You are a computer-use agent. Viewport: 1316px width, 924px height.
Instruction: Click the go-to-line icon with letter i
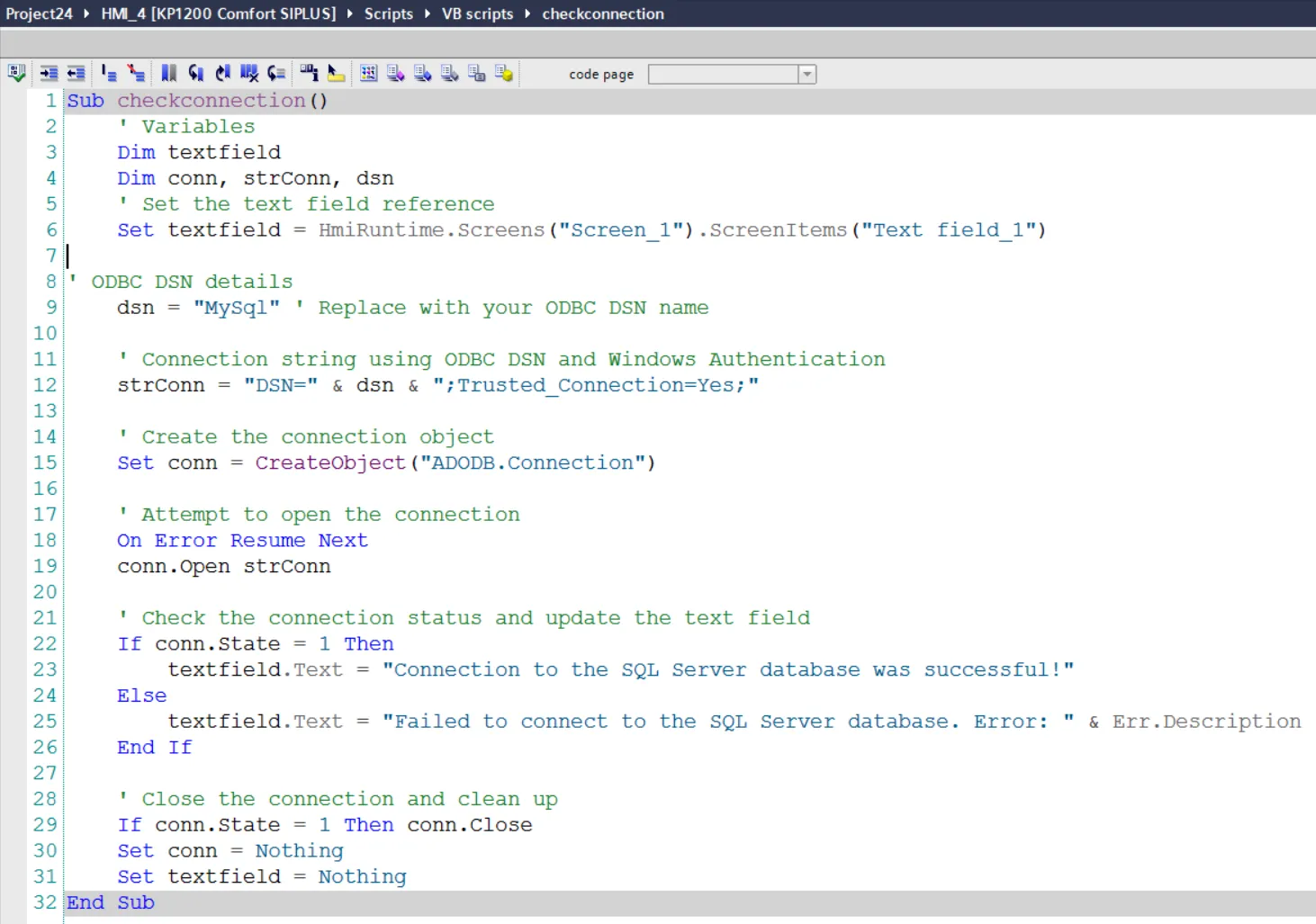coord(309,74)
